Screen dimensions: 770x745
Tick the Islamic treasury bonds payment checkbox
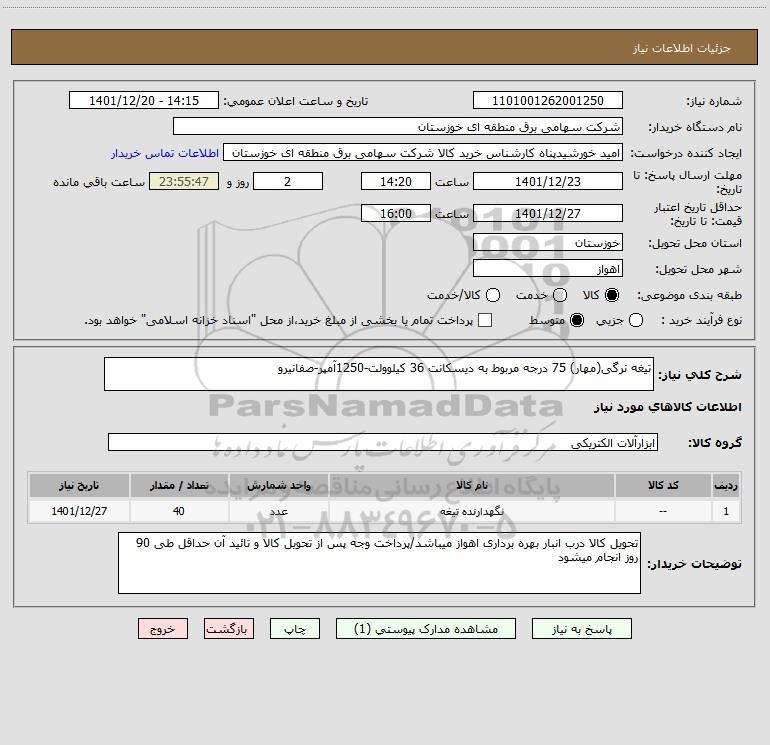485,320
